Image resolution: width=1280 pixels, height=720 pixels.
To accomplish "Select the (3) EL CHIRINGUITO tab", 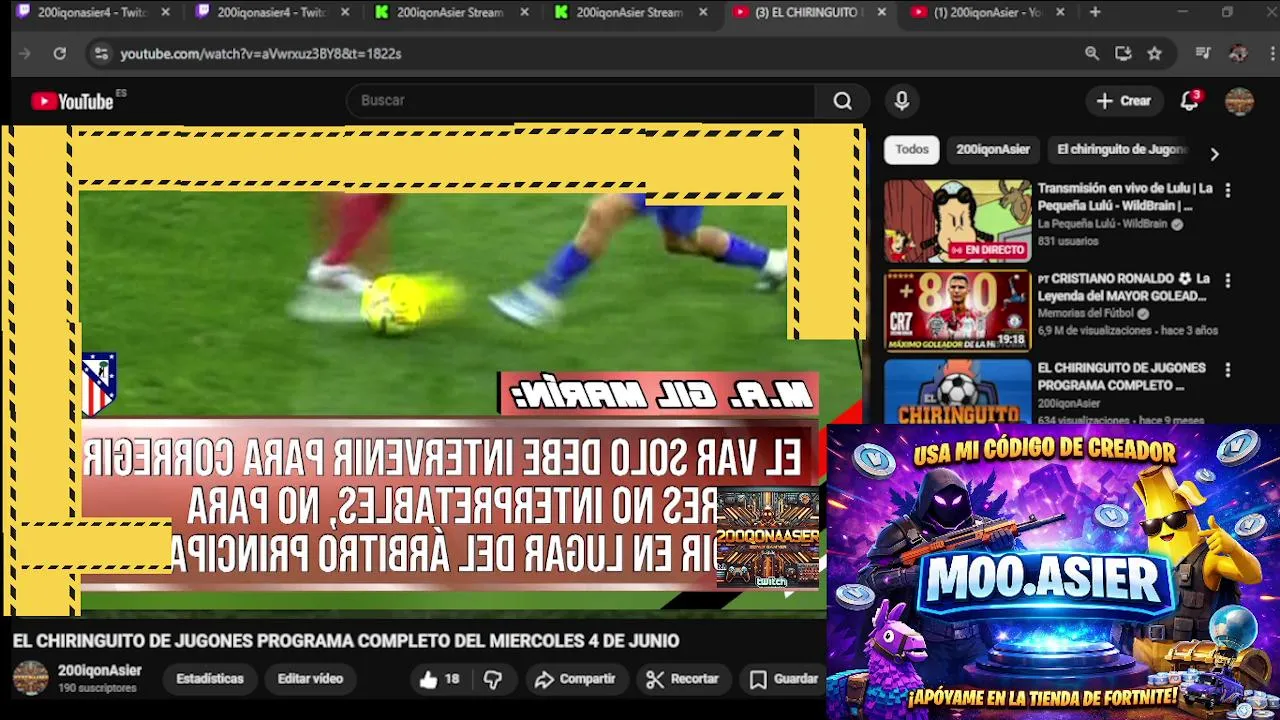I will point(808,13).
